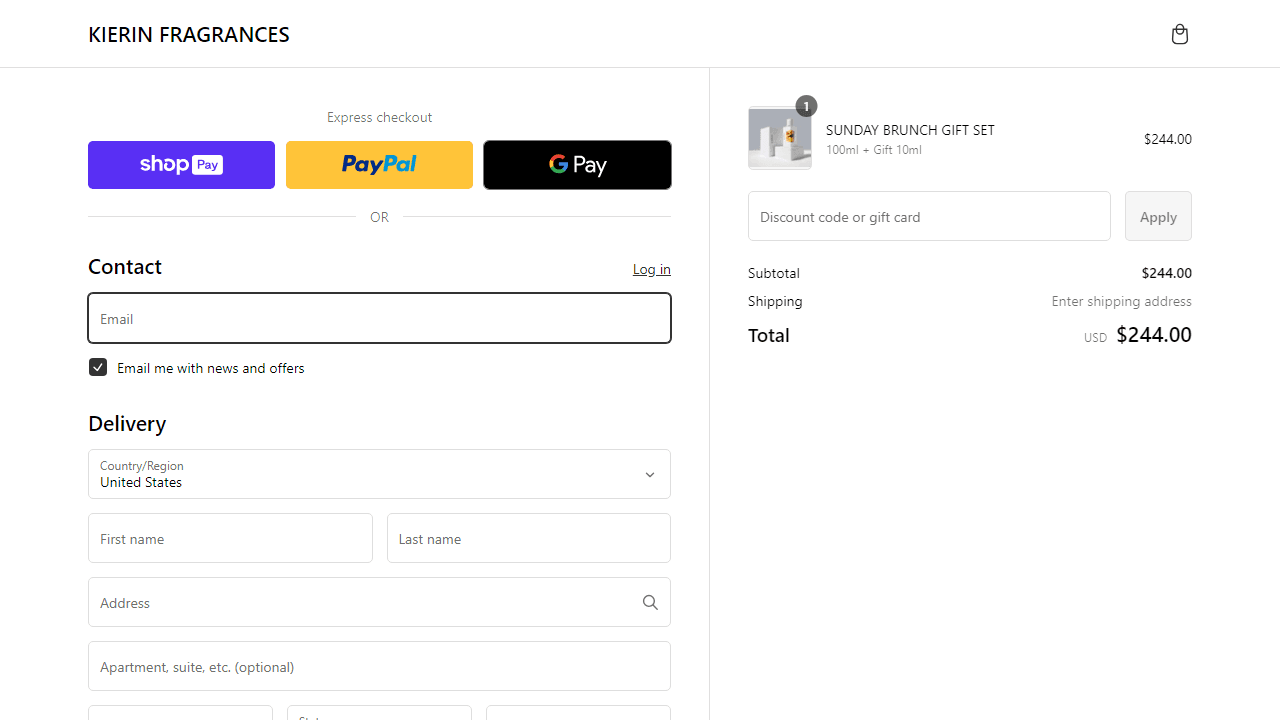
Task: Click the Total amount USD $244.00
Action: click(1138, 335)
